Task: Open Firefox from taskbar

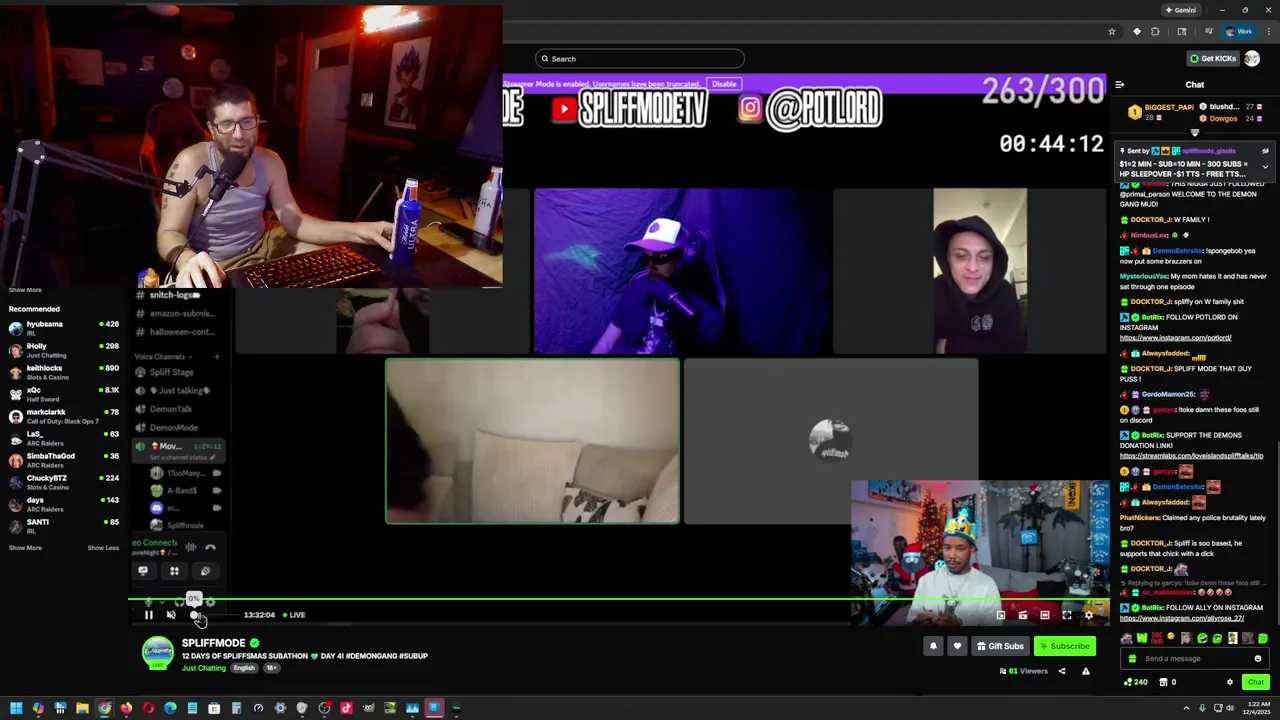Action: (x=126, y=708)
